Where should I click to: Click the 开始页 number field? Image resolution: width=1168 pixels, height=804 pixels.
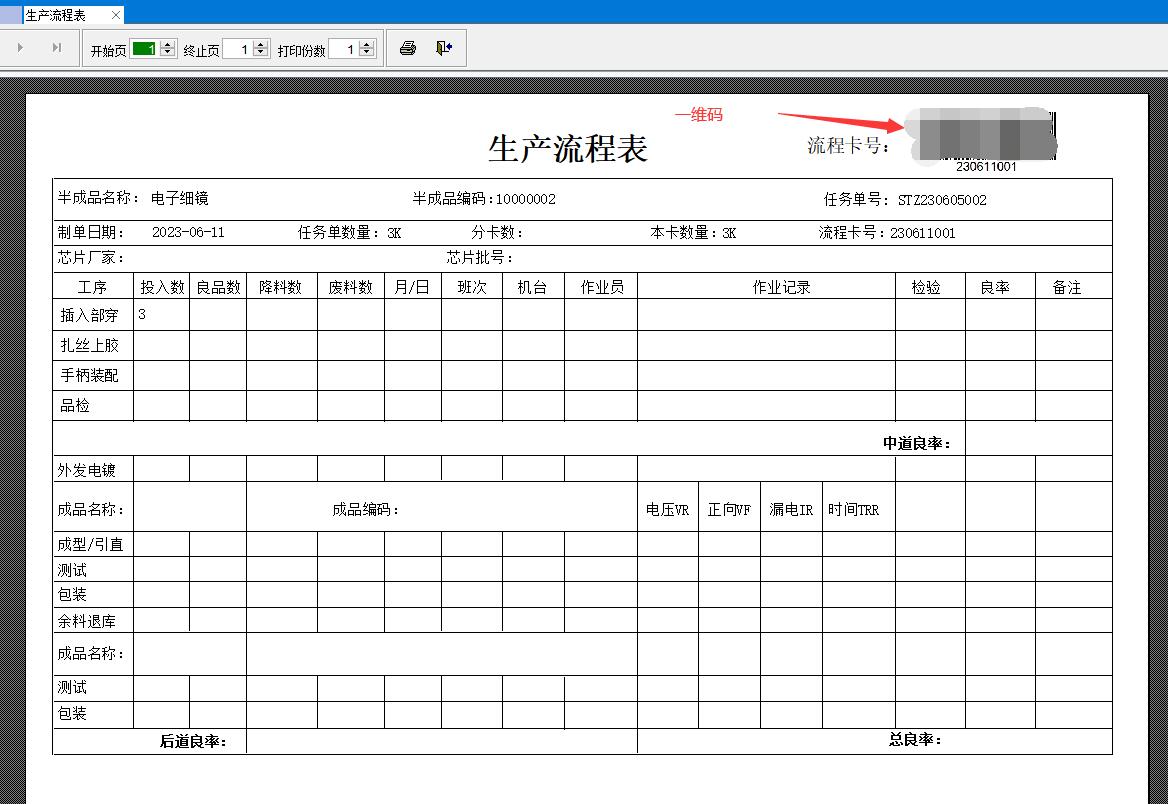pyautogui.click(x=144, y=49)
